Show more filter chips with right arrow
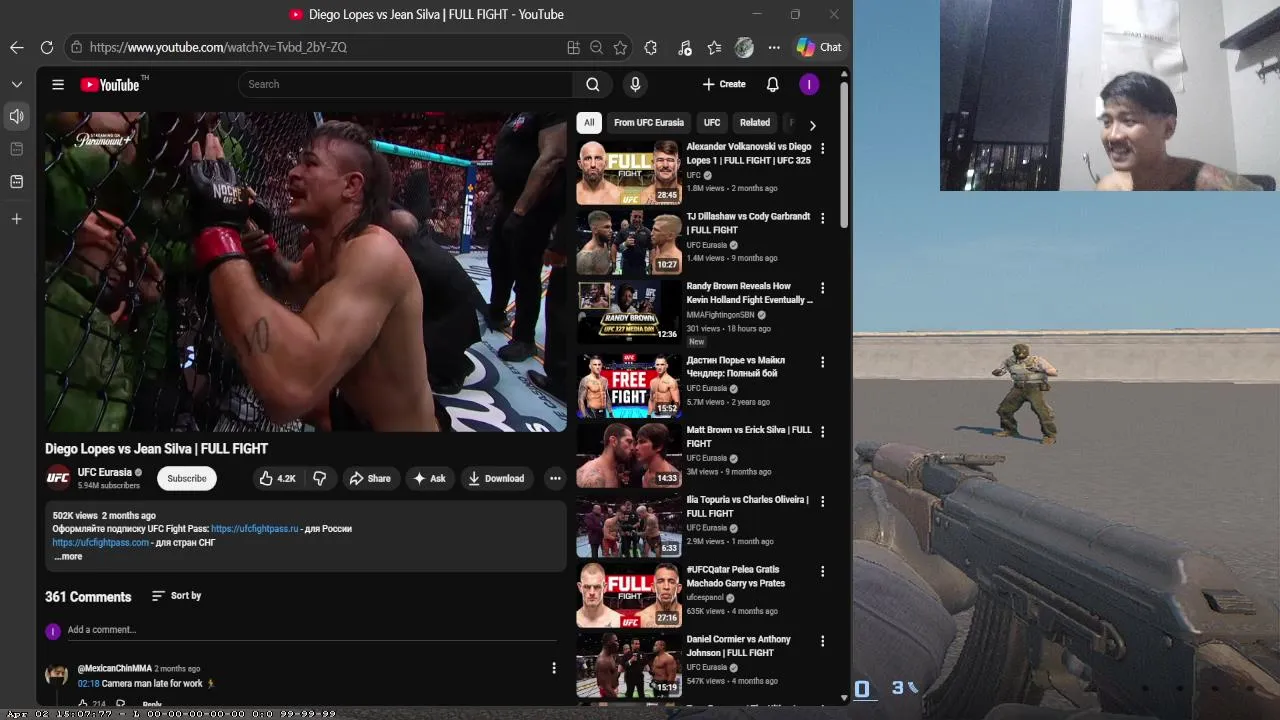Image resolution: width=1280 pixels, height=720 pixels. click(812, 125)
